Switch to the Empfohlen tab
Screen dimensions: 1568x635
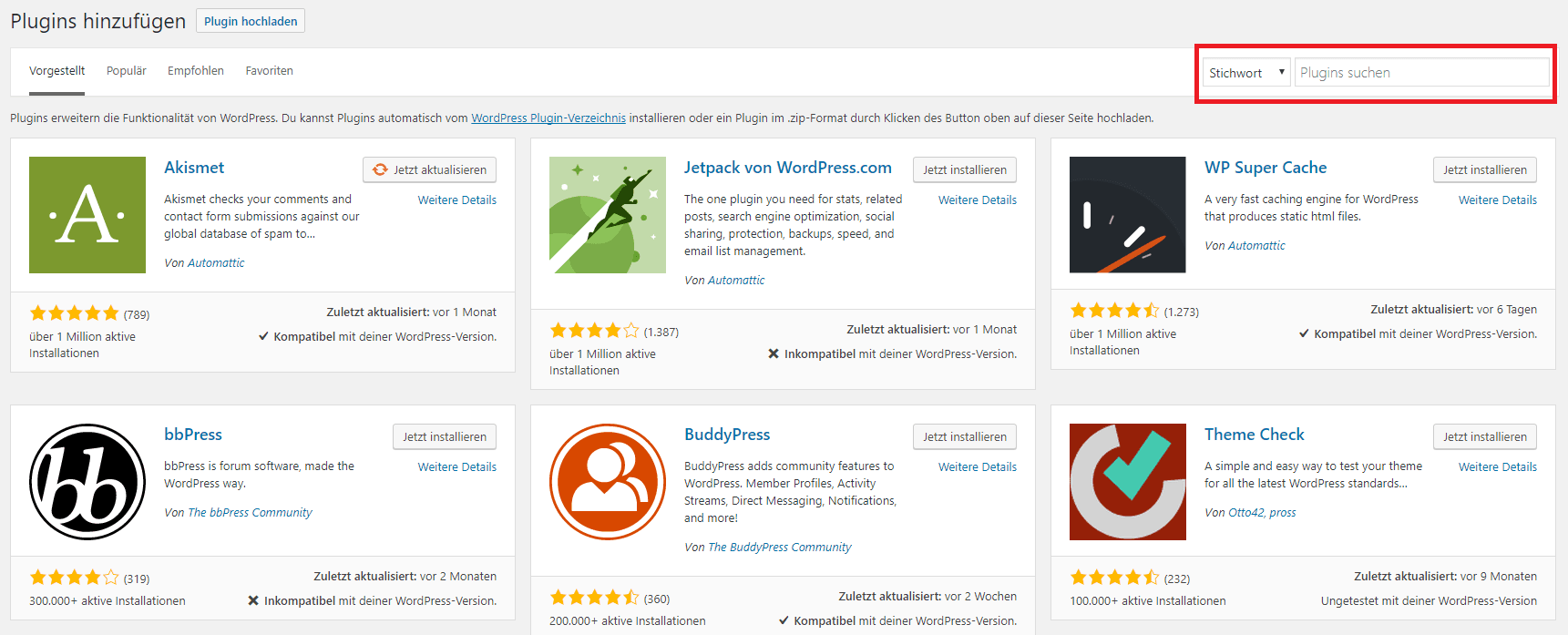tap(196, 71)
